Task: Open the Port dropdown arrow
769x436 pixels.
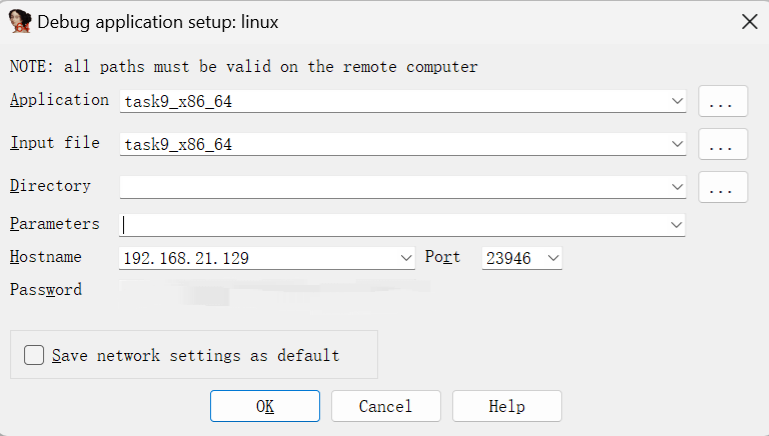Action: [x=553, y=258]
